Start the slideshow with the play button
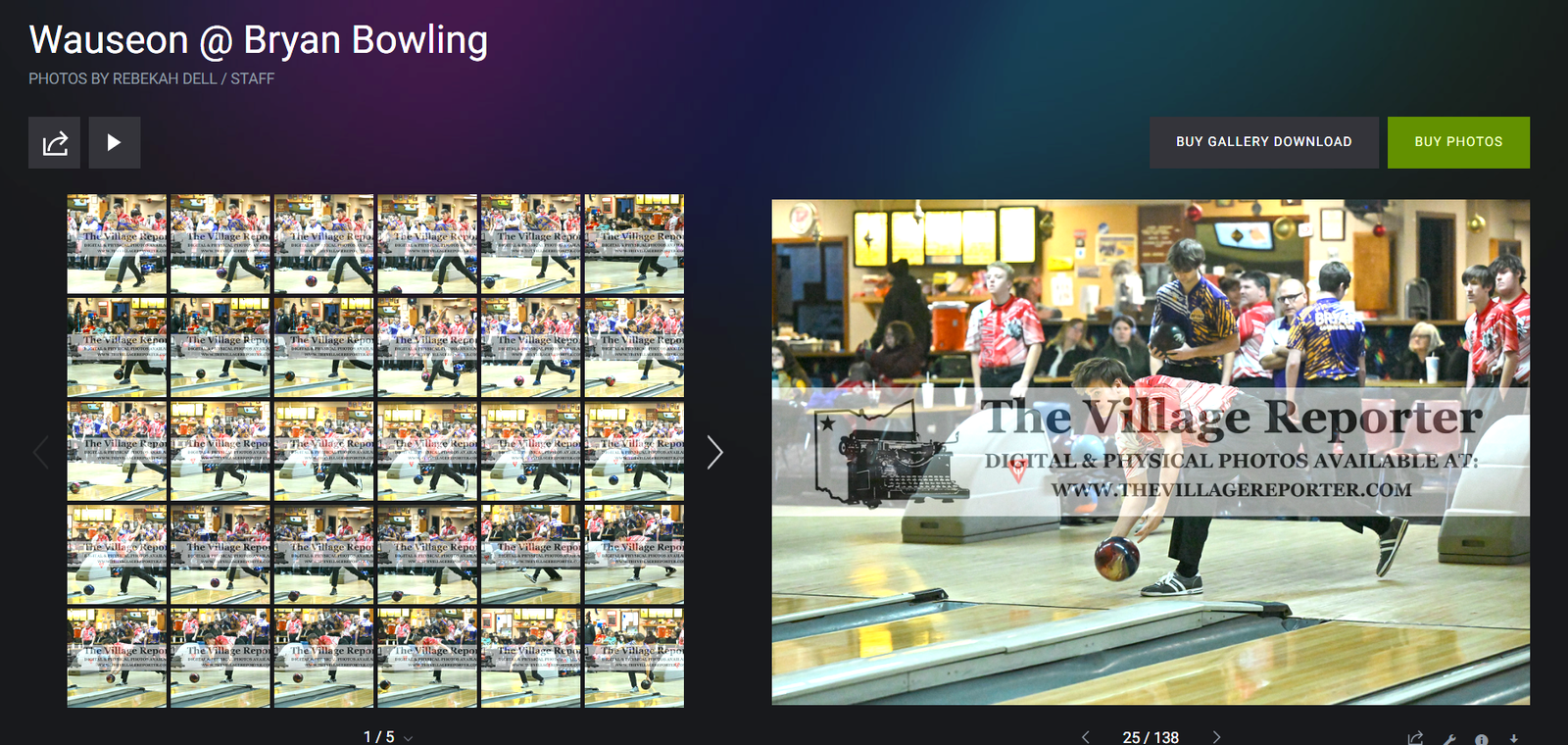Viewport: 1568px width, 745px height. 115,143
